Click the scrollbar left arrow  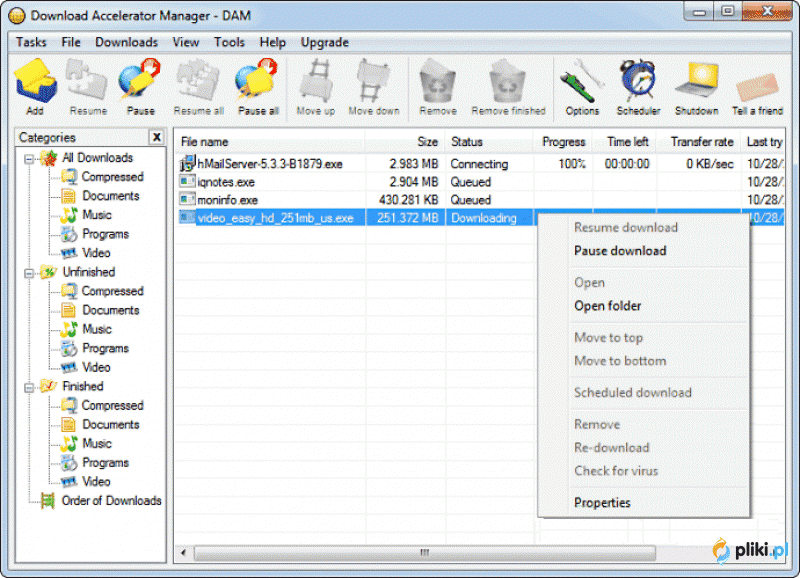click(183, 552)
